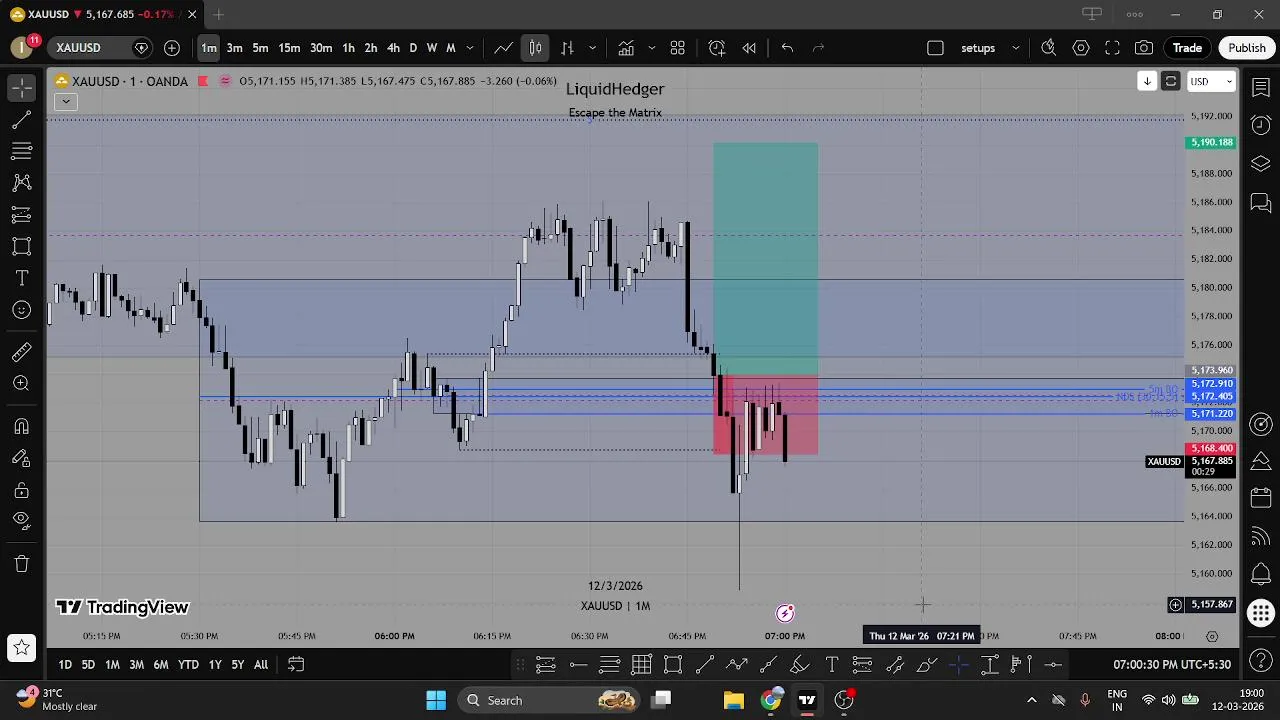
Task: Toggle auto-scale arrows button on price axis
Action: pos(1170,81)
